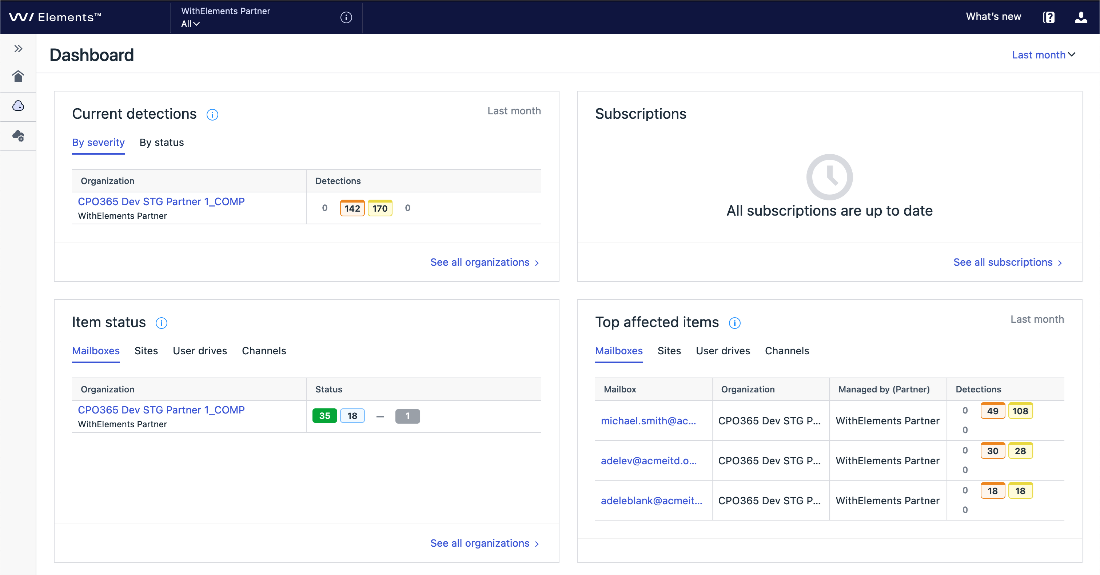Click the green 35 status badge
This screenshot has height=575, width=1100.
325,416
